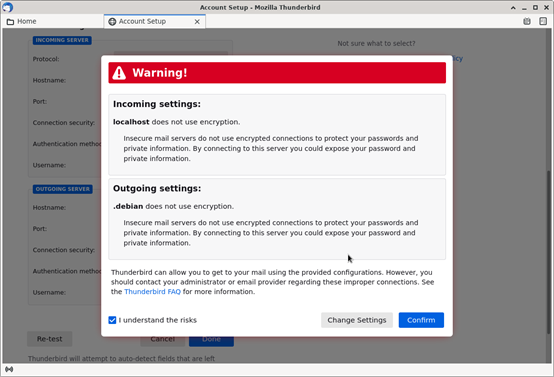Viewport: 554px width, 377px height.
Task: Open the calendar icon in tab bar
Action: click(527, 21)
